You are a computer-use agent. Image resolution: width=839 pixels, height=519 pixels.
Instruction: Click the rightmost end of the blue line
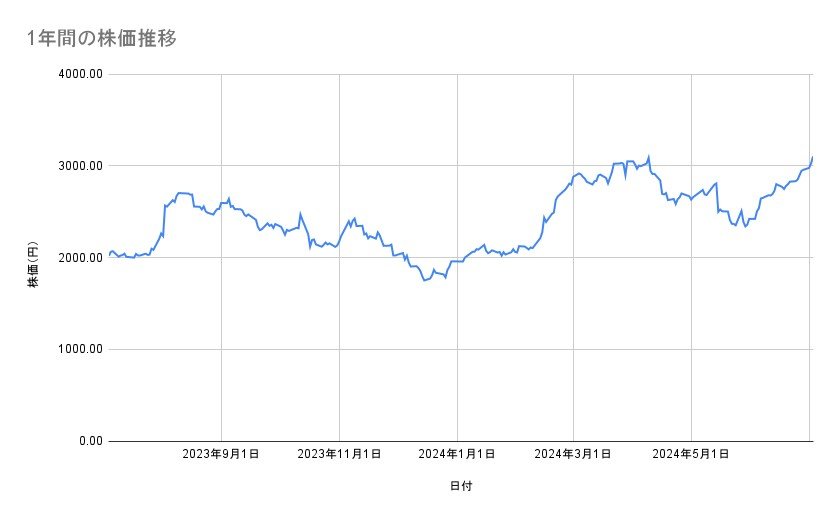click(x=812, y=157)
